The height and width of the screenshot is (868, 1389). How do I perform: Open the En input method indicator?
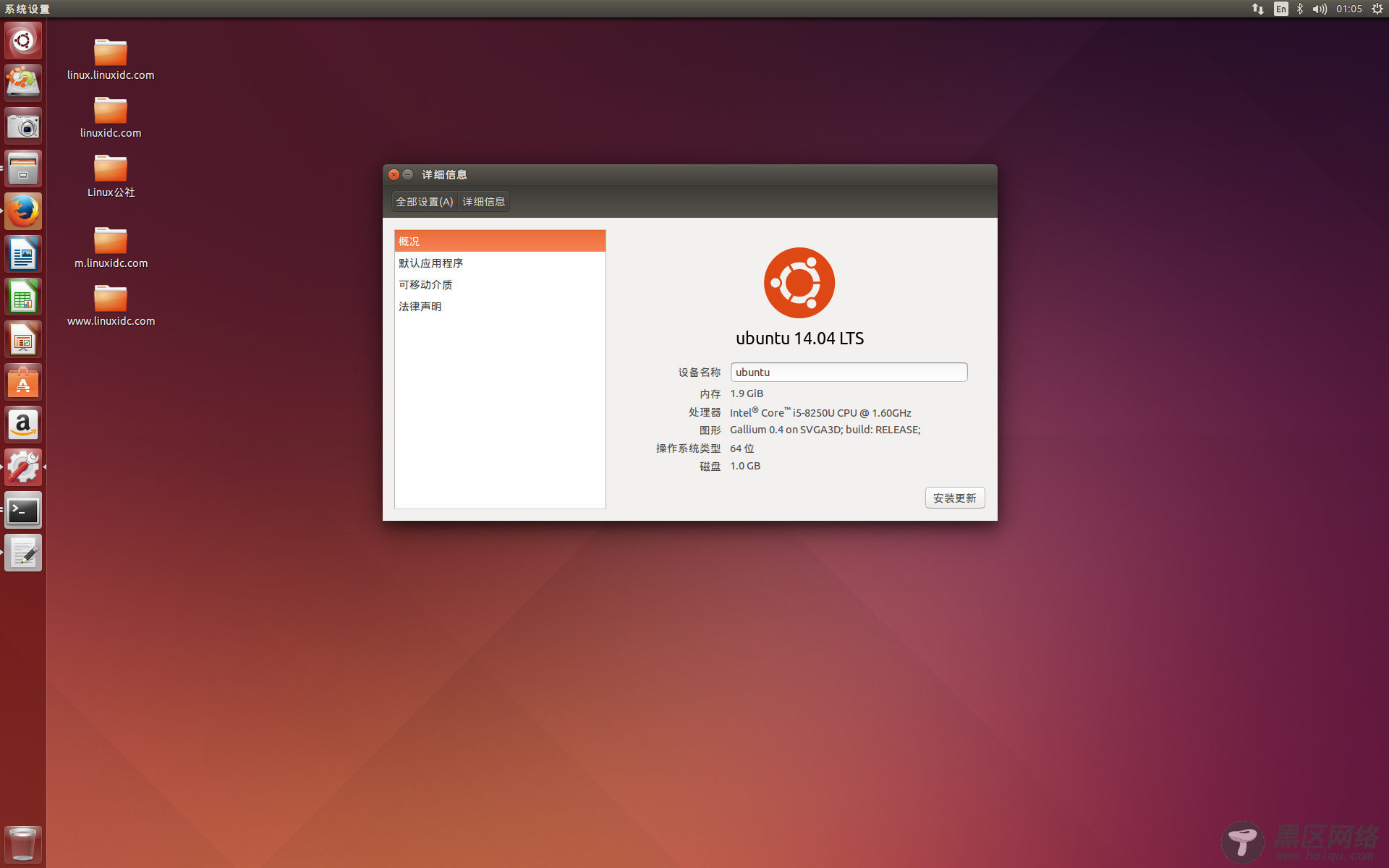tap(1281, 9)
